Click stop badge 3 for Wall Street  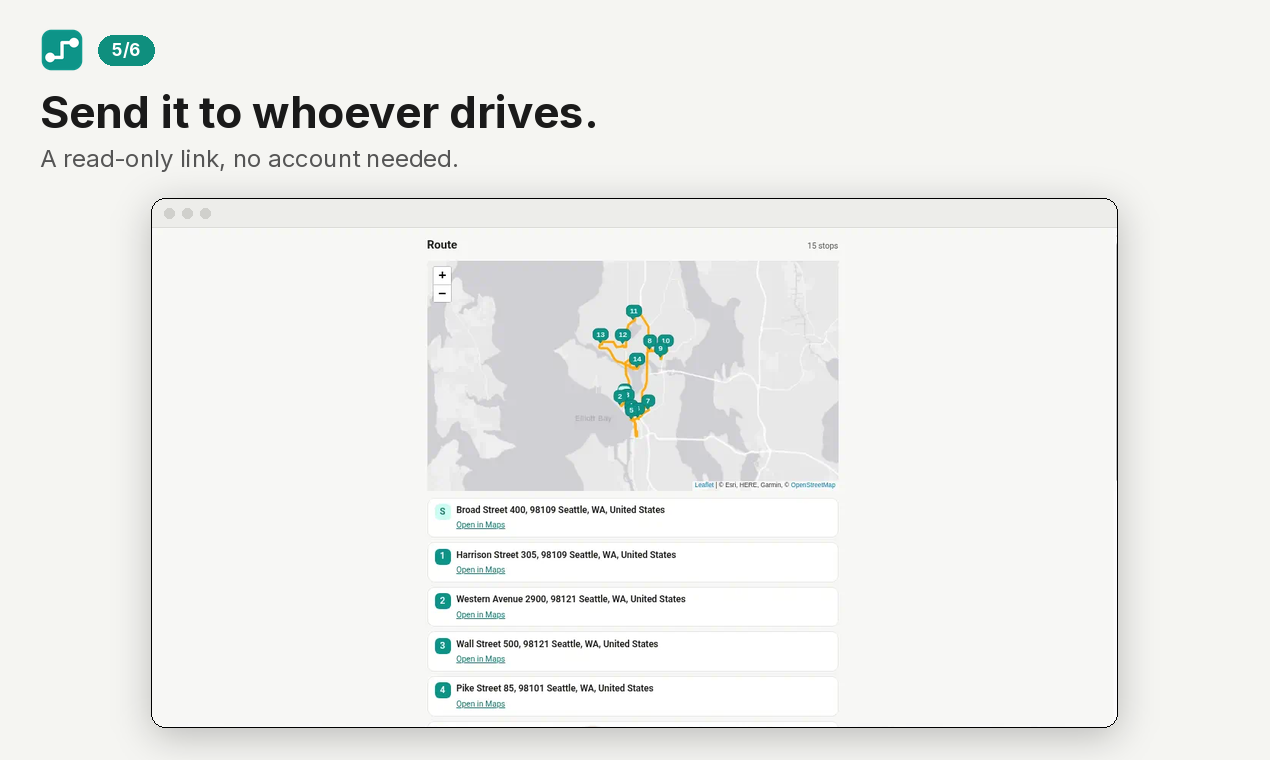pyautogui.click(x=443, y=646)
